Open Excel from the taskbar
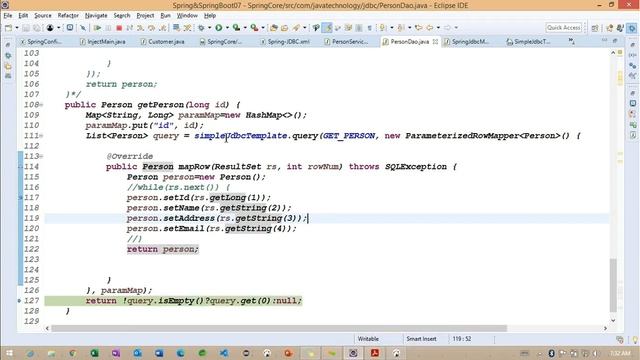 click(x=95, y=353)
